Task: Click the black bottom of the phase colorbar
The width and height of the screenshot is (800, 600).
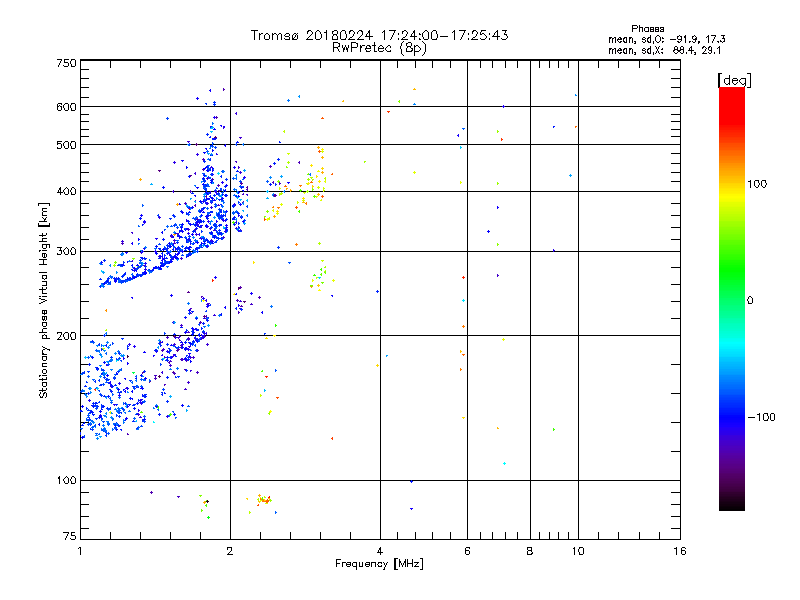Action: coord(732,505)
